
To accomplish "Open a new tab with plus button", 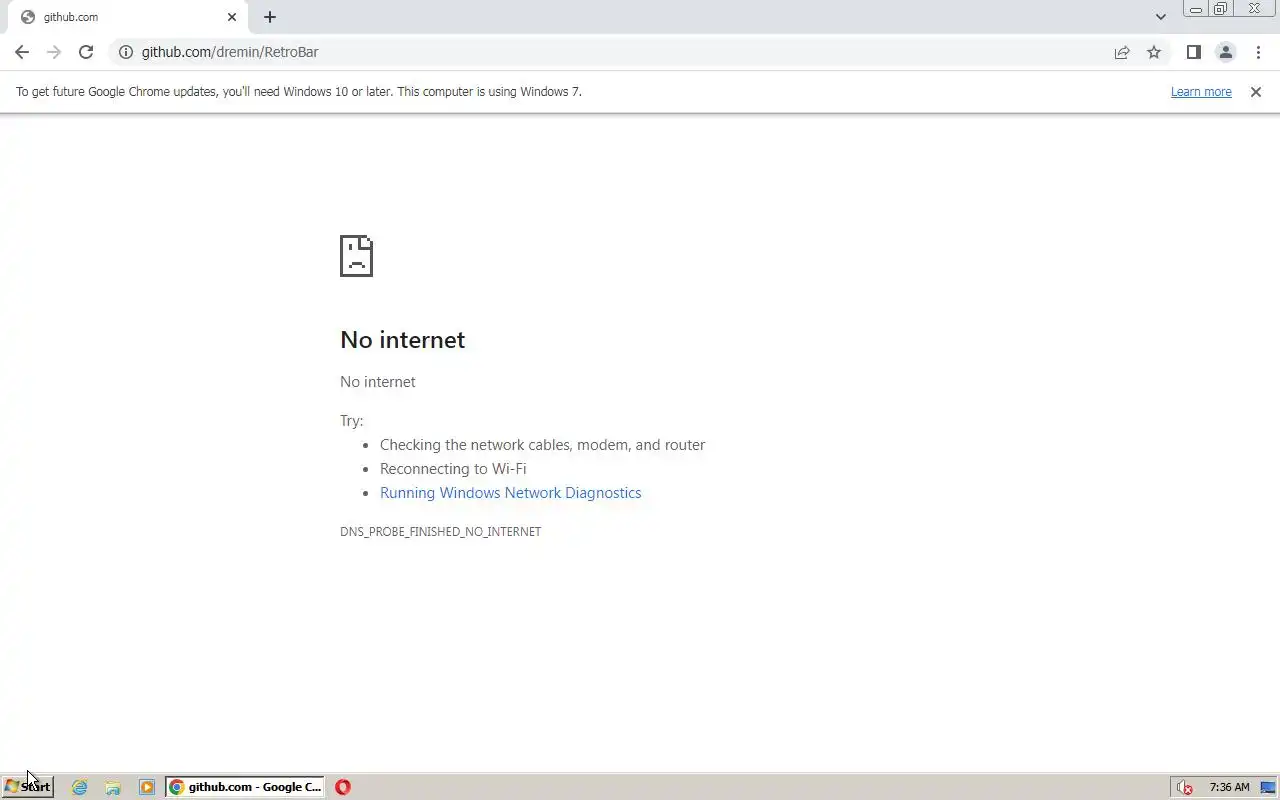I will [270, 17].
